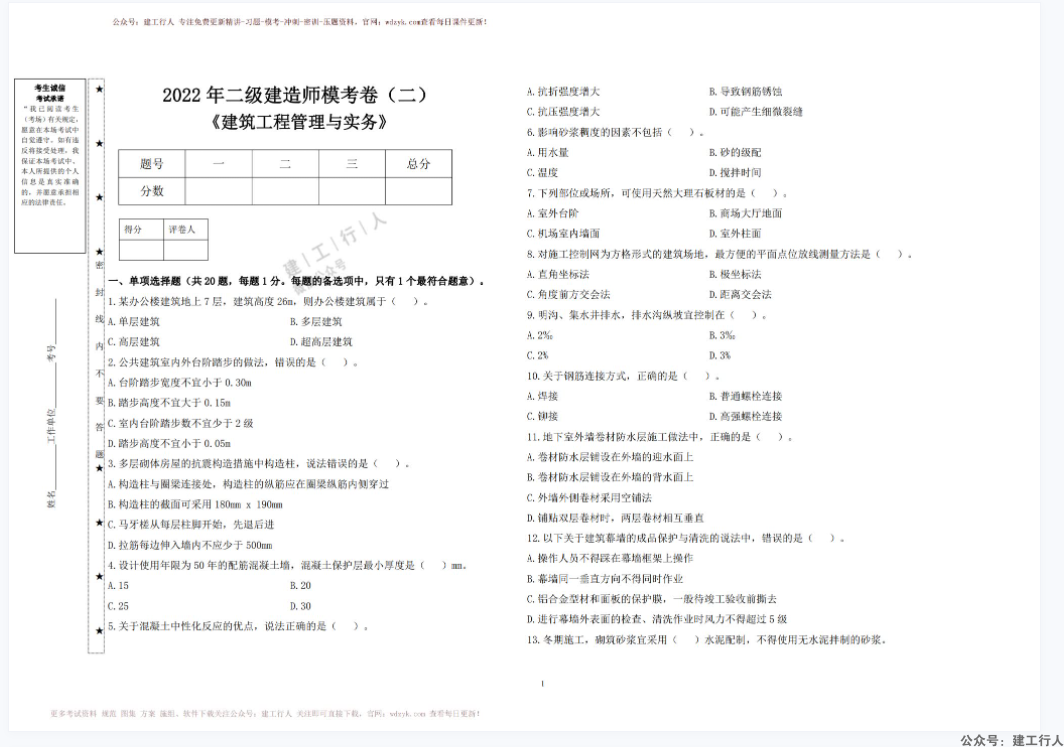Click the '分数' table cell
Image resolution: width=1064 pixels, height=747 pixels.
tap(152, 191)
